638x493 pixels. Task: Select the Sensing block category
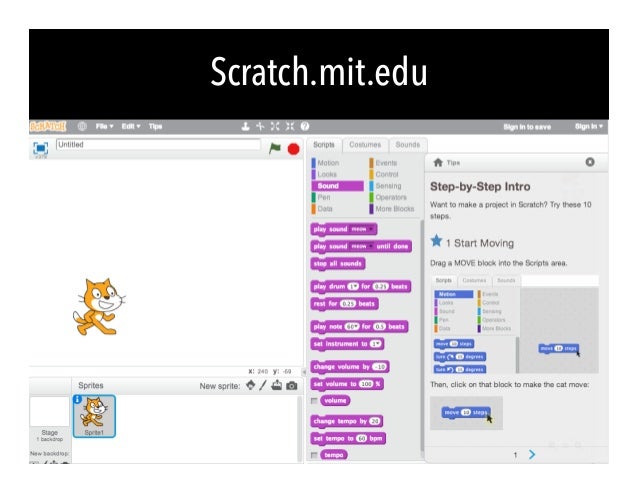pos(385,186)
